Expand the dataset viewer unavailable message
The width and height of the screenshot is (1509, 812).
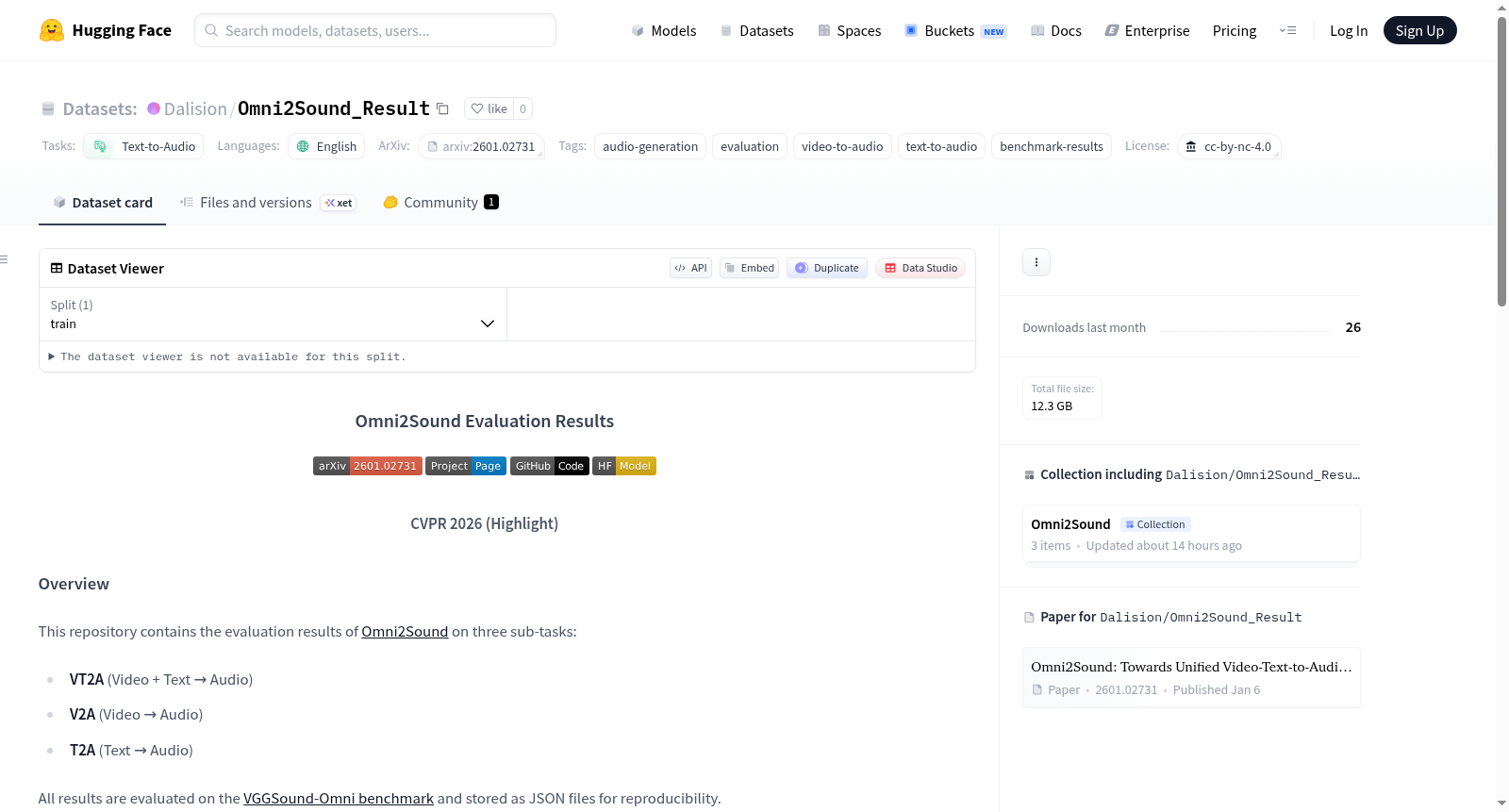(x=227, y=356)
